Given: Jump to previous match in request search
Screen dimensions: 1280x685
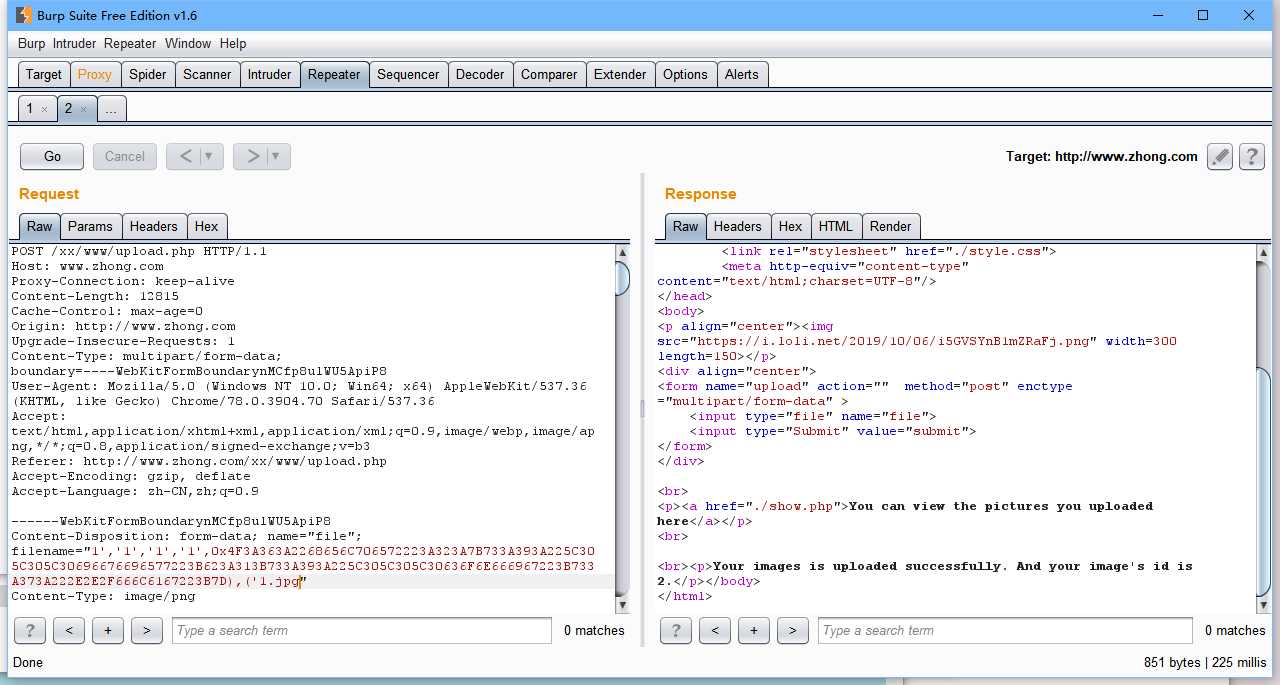Looking at the screenshot, I should (68, 630).
